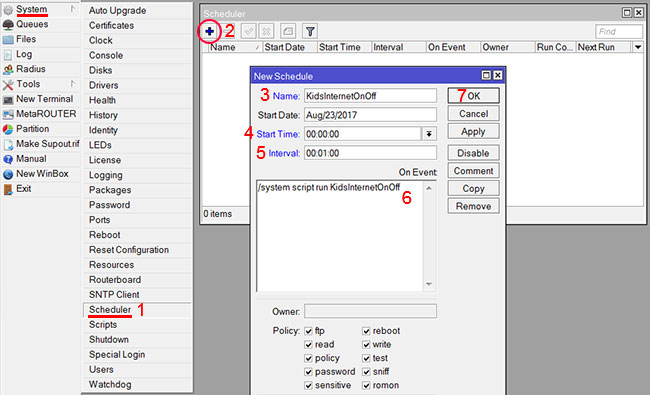Toggle the ftp policy checkbox
This screenshot has width=650, height=395.
[x=308, y=331]
